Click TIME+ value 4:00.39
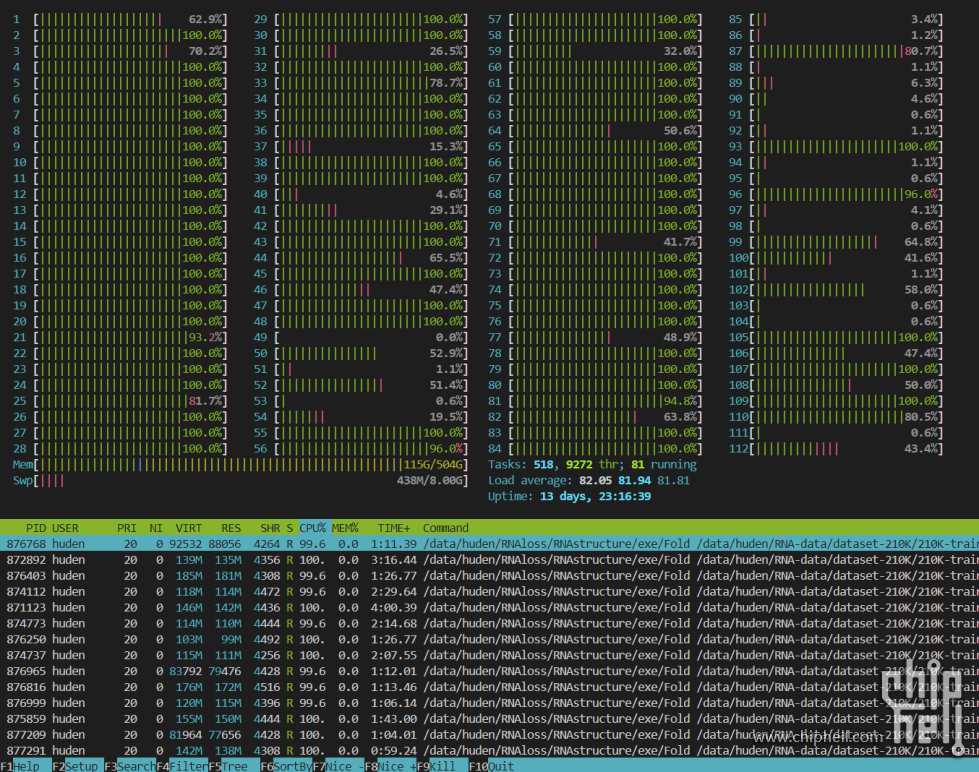Viewport: 979px width, 772px height. 393,608
